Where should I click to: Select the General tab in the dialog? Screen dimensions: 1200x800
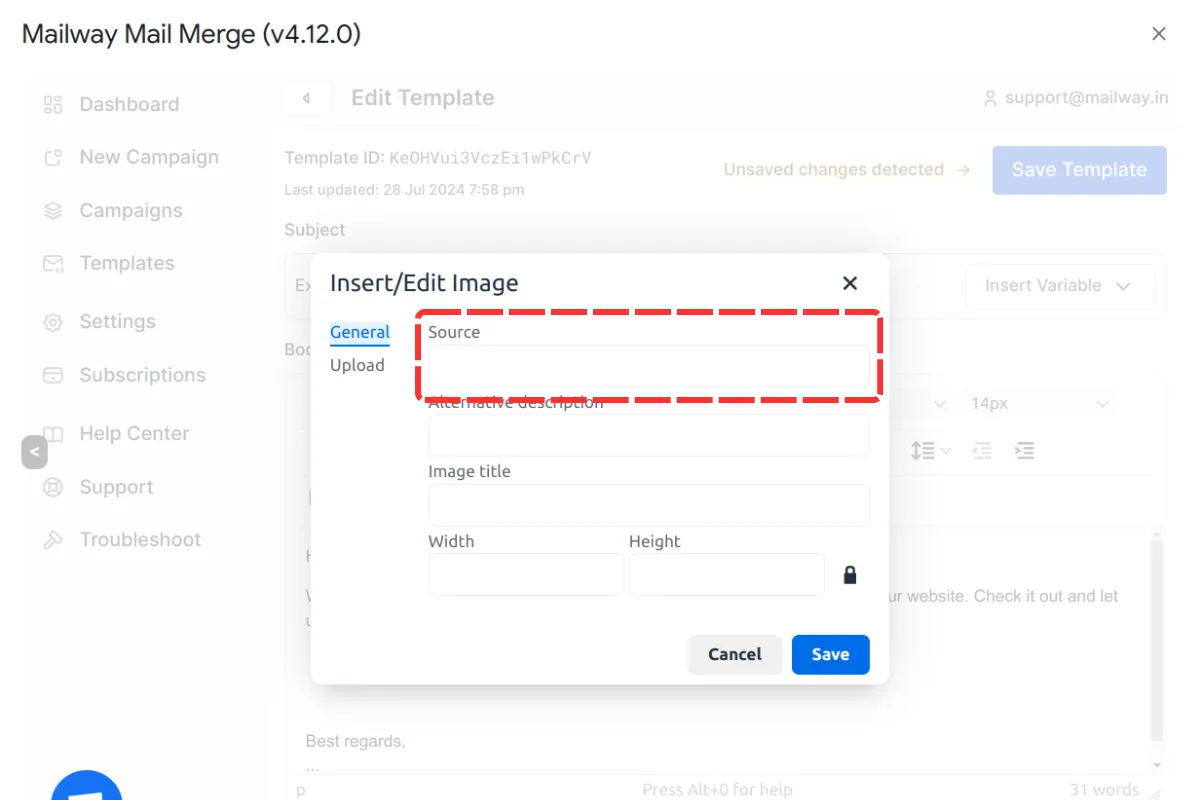coord(359,332)
